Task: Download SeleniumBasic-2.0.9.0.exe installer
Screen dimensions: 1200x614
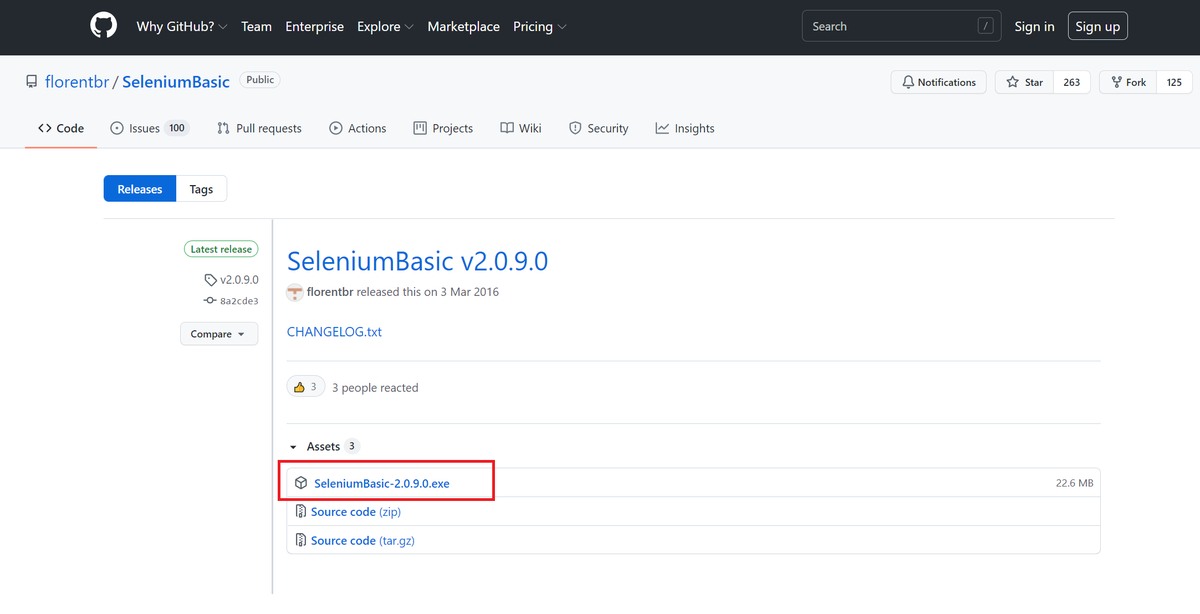Action: 381,483
